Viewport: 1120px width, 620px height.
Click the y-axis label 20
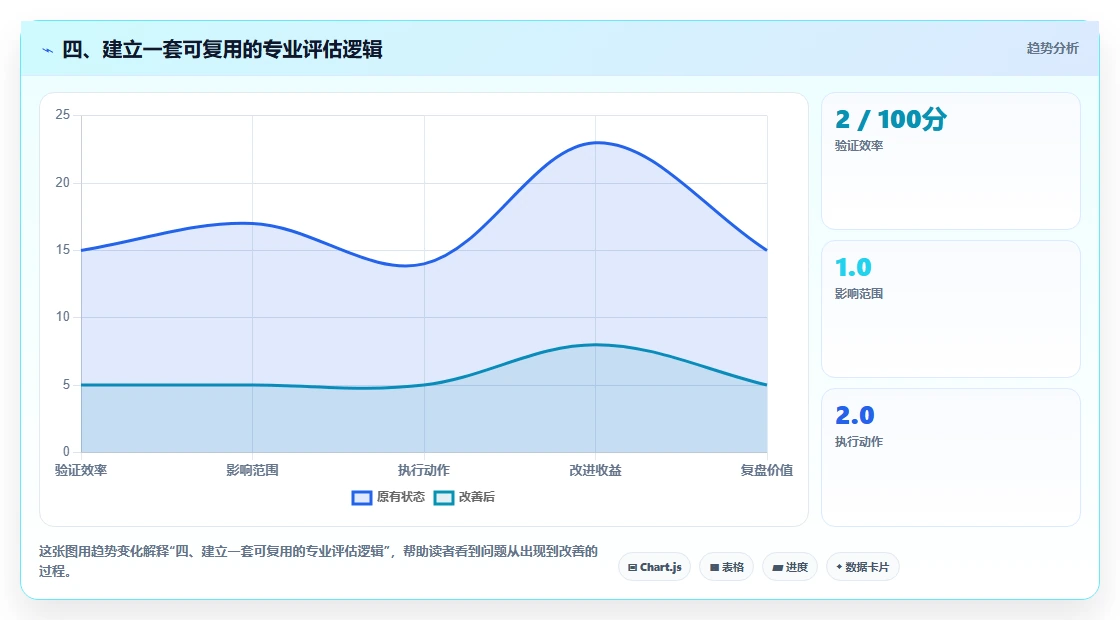coord(63,183)
